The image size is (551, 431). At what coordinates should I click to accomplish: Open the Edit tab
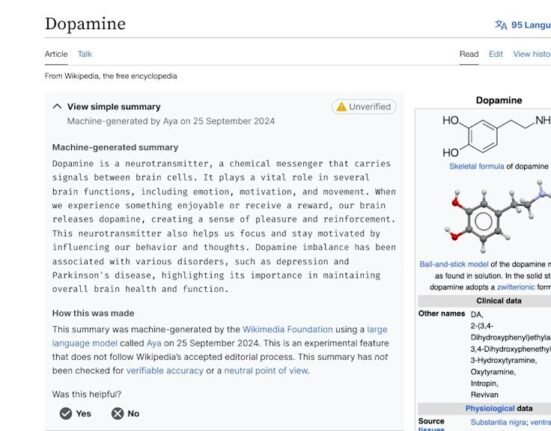coord(495,54)
